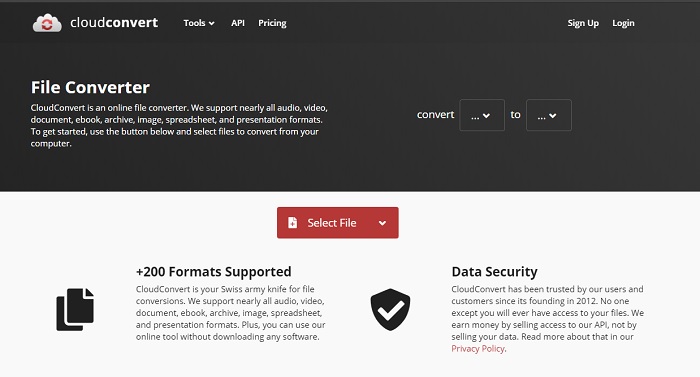Click the cloudconvert brand name text
The width and height of the screenshot is (700, 377).
[x=114, y=23]
